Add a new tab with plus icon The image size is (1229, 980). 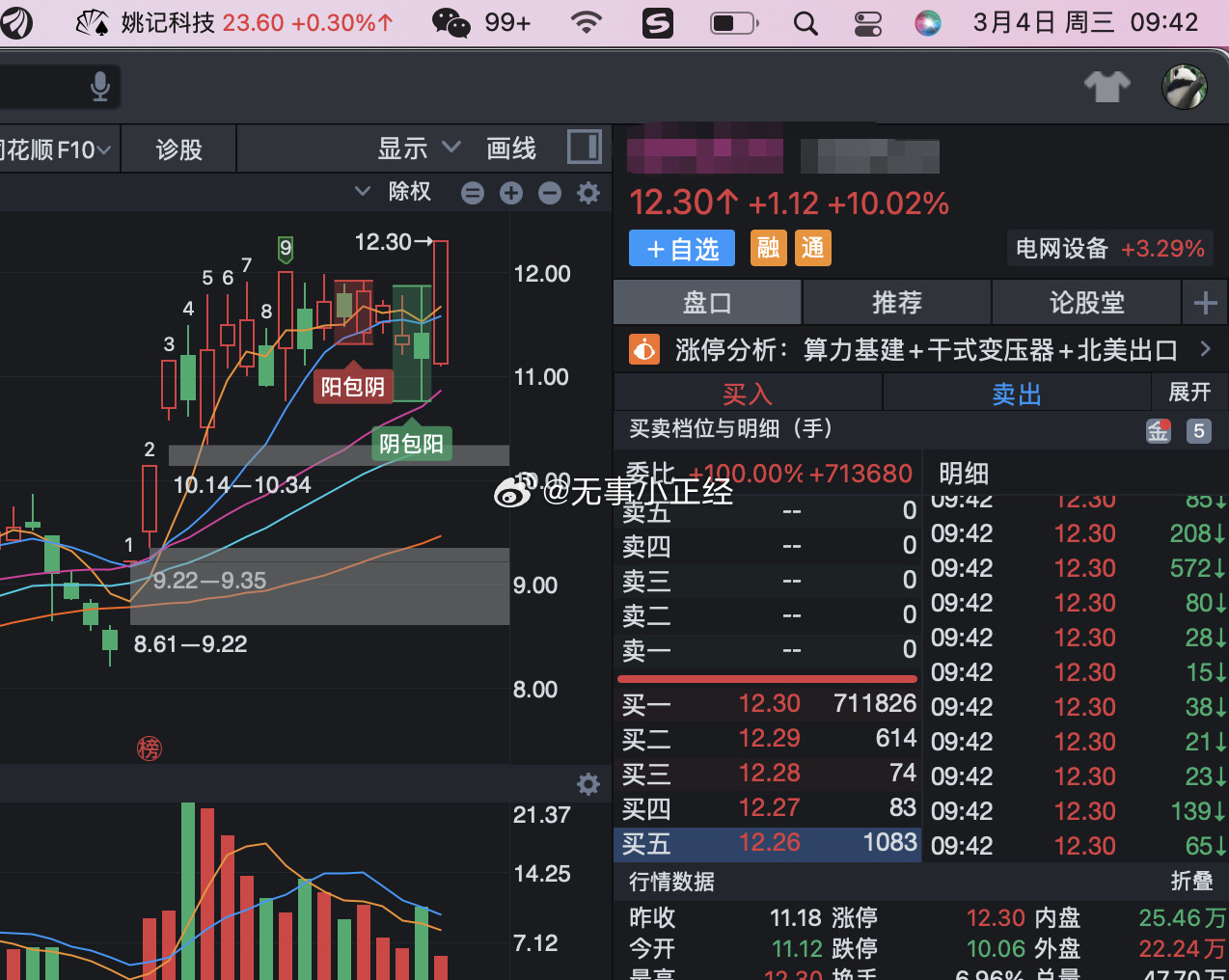tap(1205, 303)
